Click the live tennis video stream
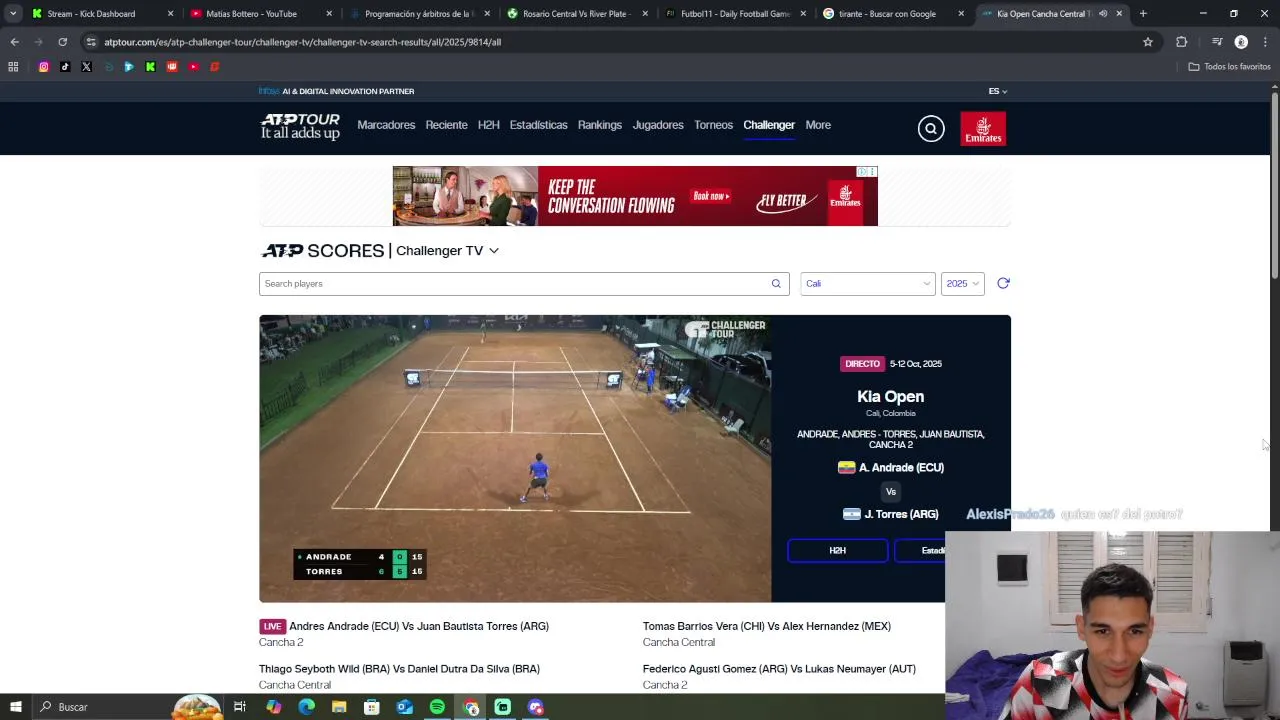This screenshot has height=720, width=1280. pos(515,459)
